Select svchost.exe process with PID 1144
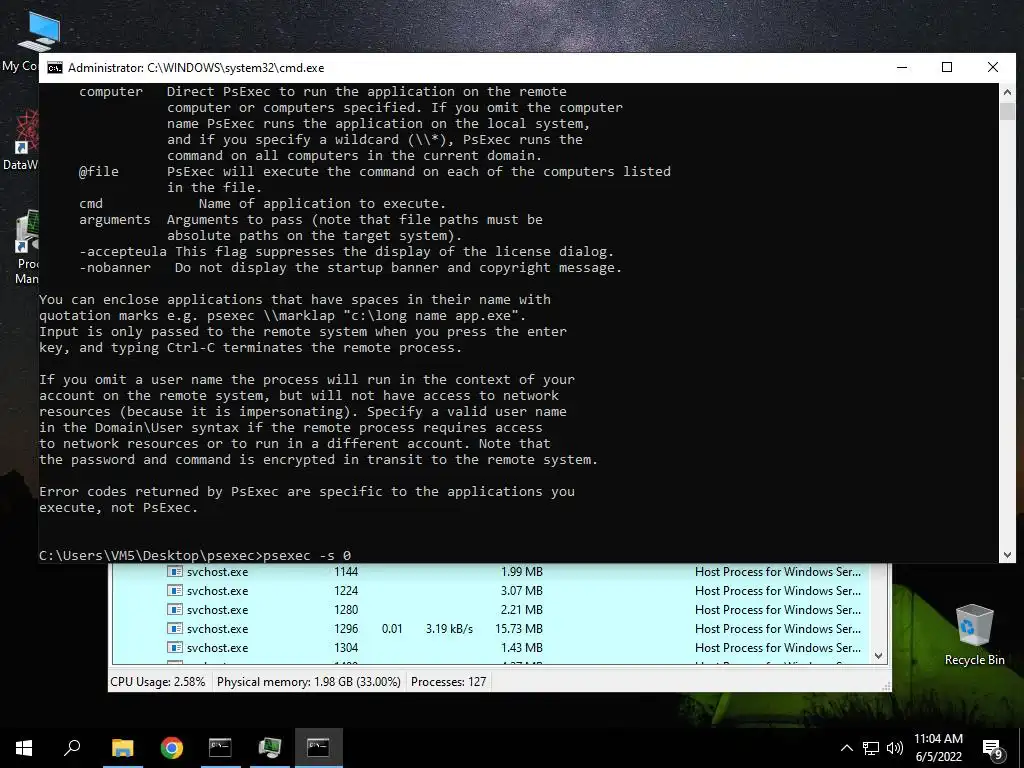This screenshot has width=1024, height=768. pos(491,571)
